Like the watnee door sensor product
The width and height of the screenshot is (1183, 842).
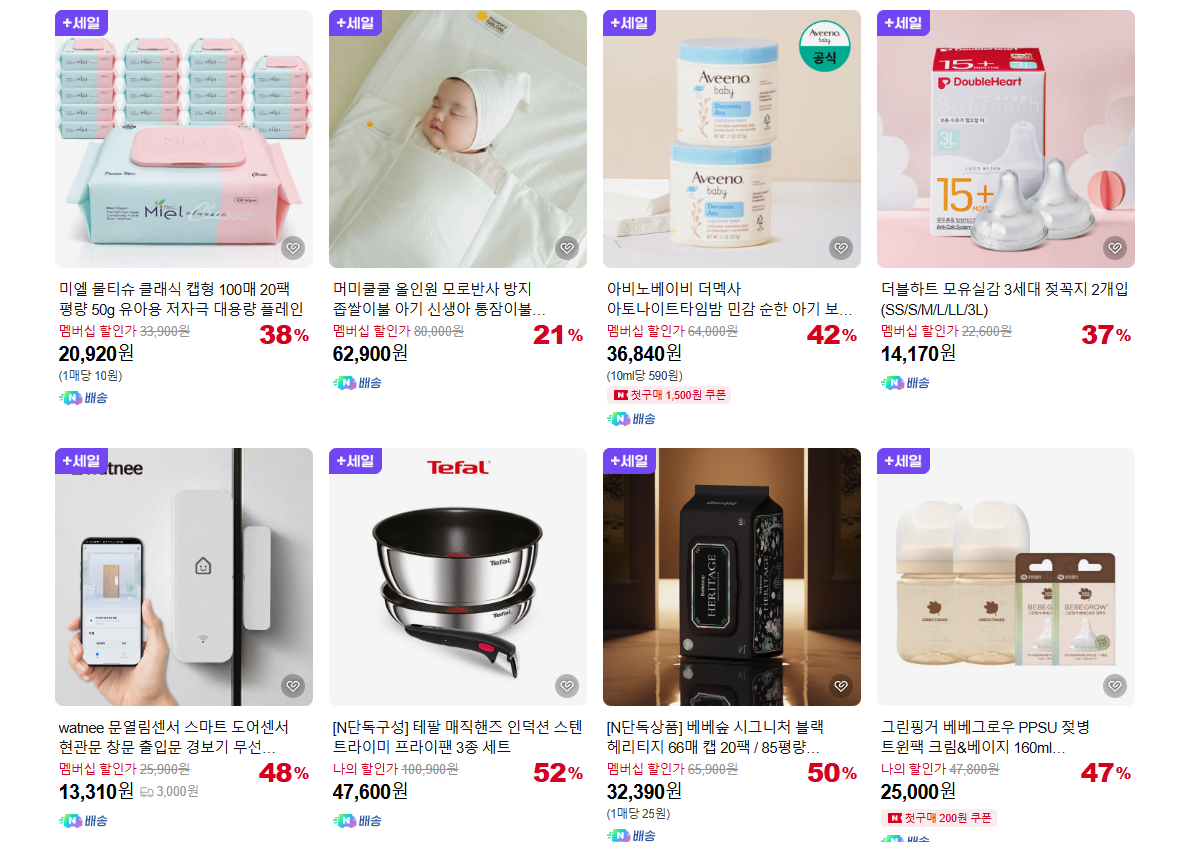[293, 686]
